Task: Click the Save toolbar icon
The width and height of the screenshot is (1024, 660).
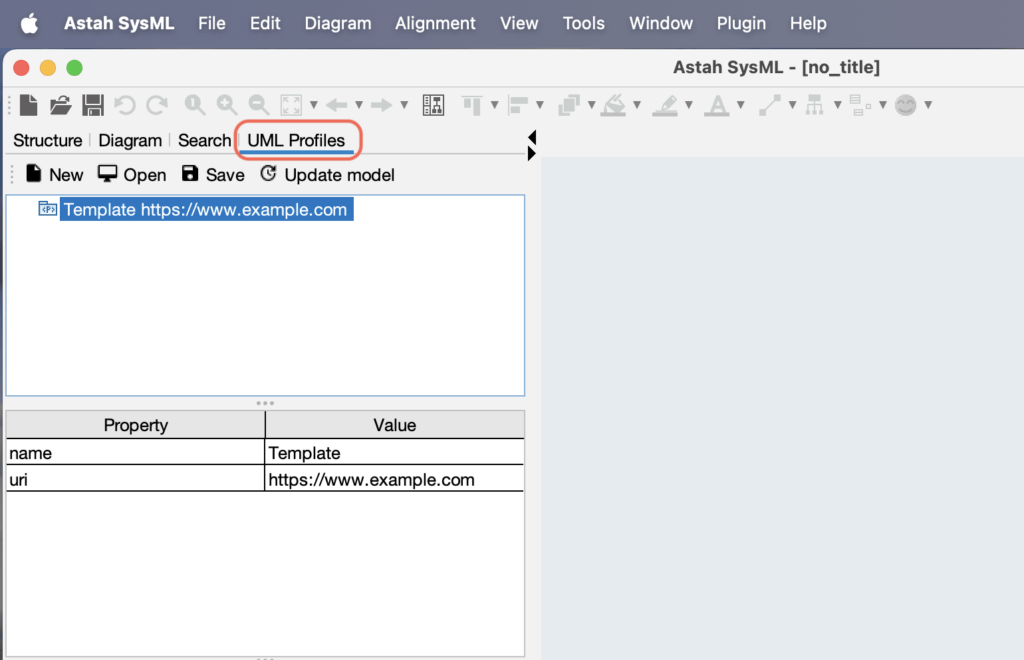Action: (x=91, y=104)
